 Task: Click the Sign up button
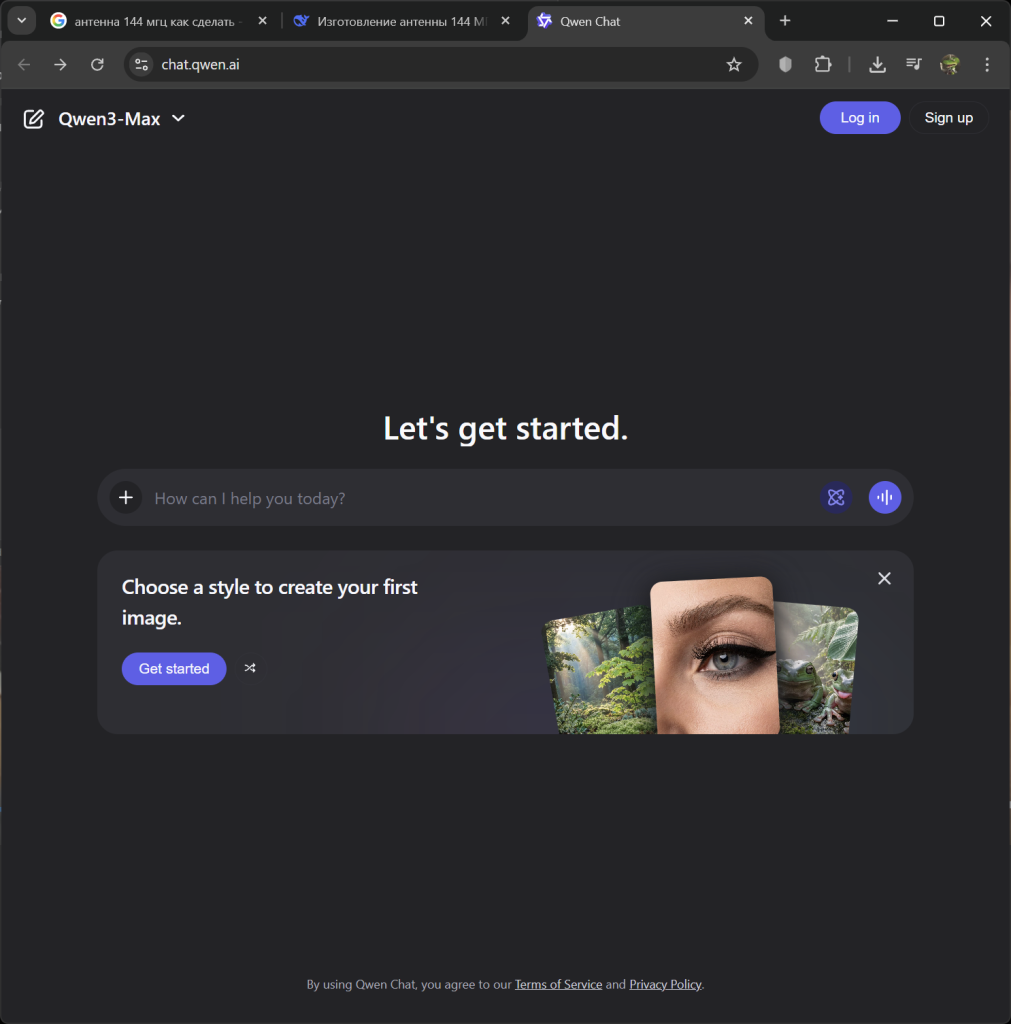tap(948, 118)
